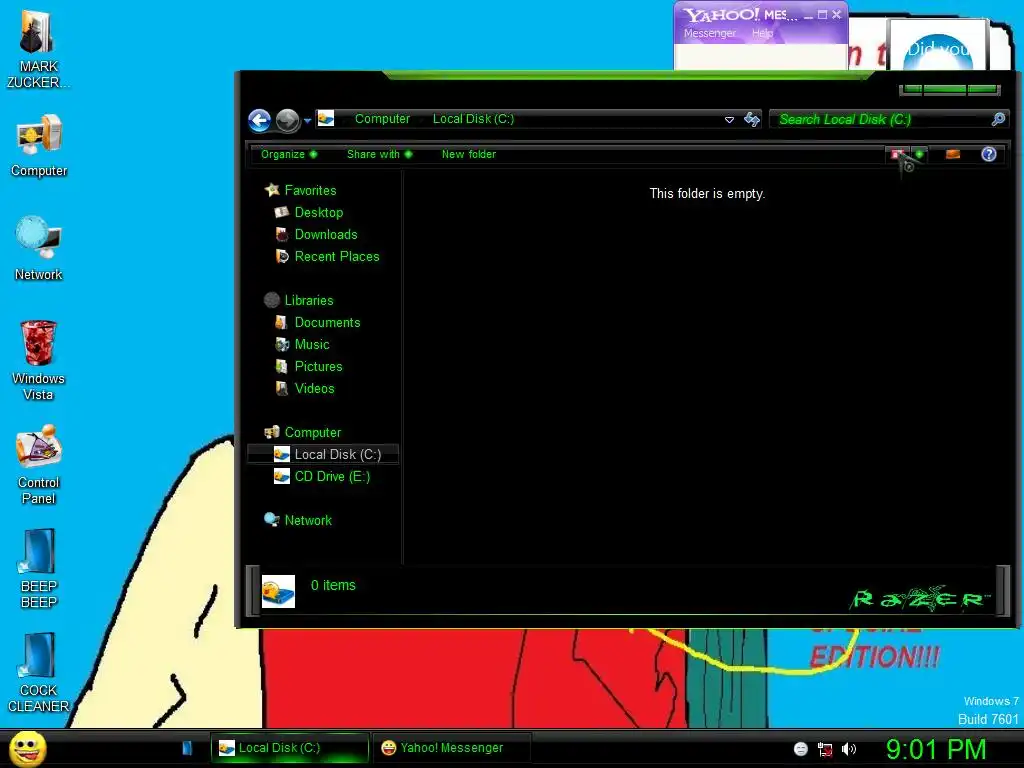Open the Network desktop icon

click(x=39, y=249)
